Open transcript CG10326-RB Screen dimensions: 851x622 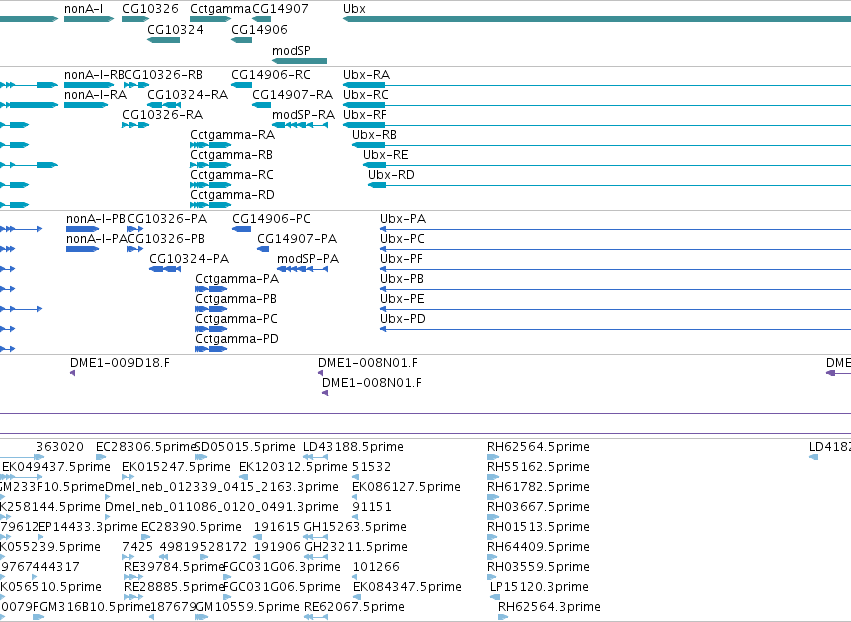pyautogui.click(x=164, y=74)
